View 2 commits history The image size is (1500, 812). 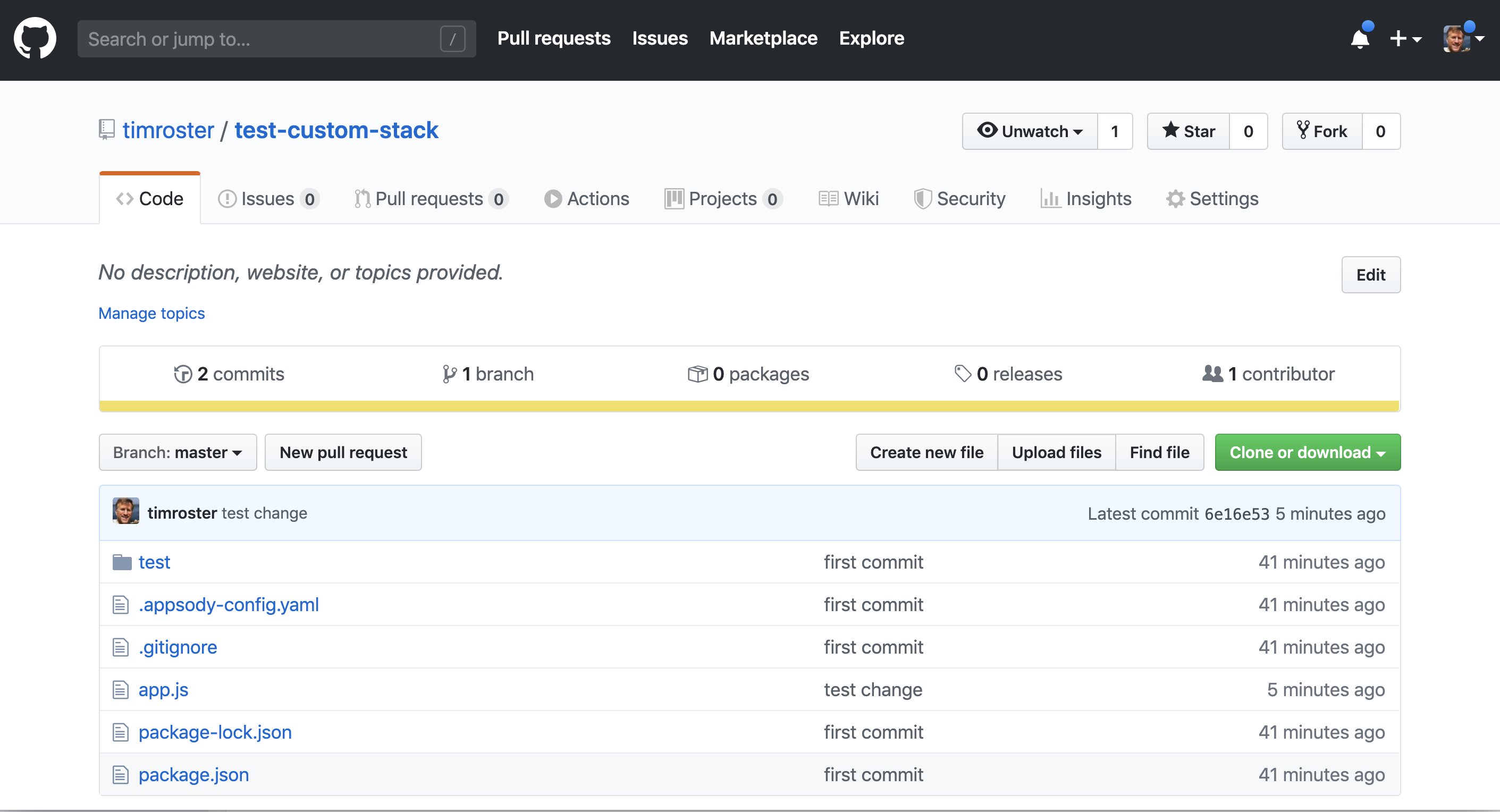pyautogui.click(x=229, y=374)
